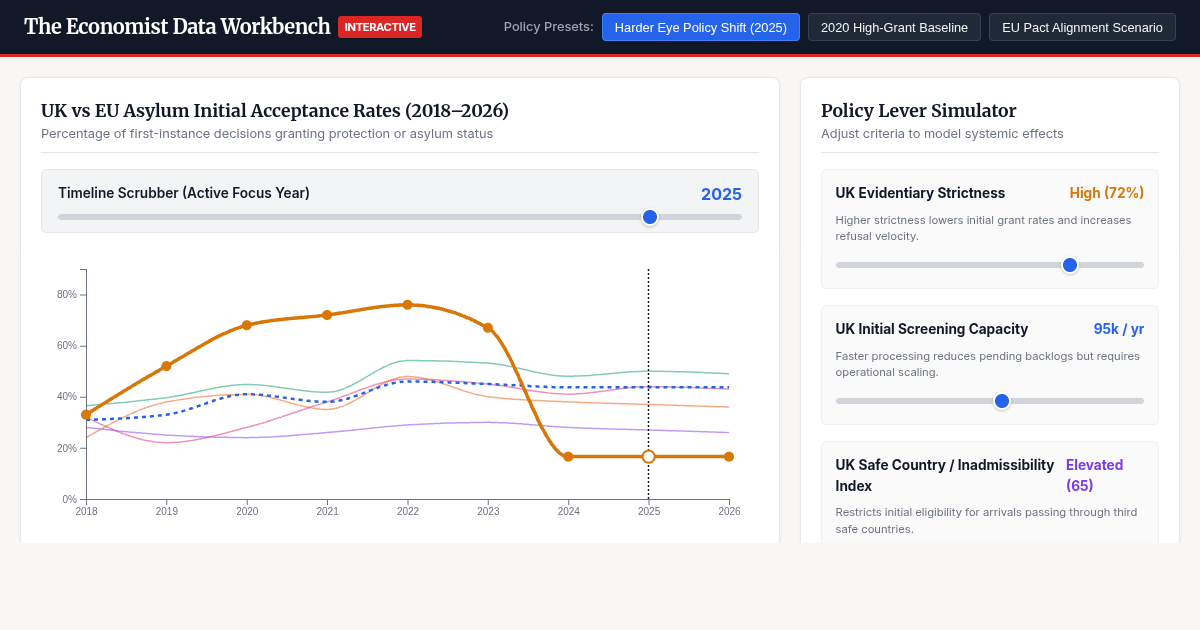Click the 2018 orange data point

pos(86,415)
